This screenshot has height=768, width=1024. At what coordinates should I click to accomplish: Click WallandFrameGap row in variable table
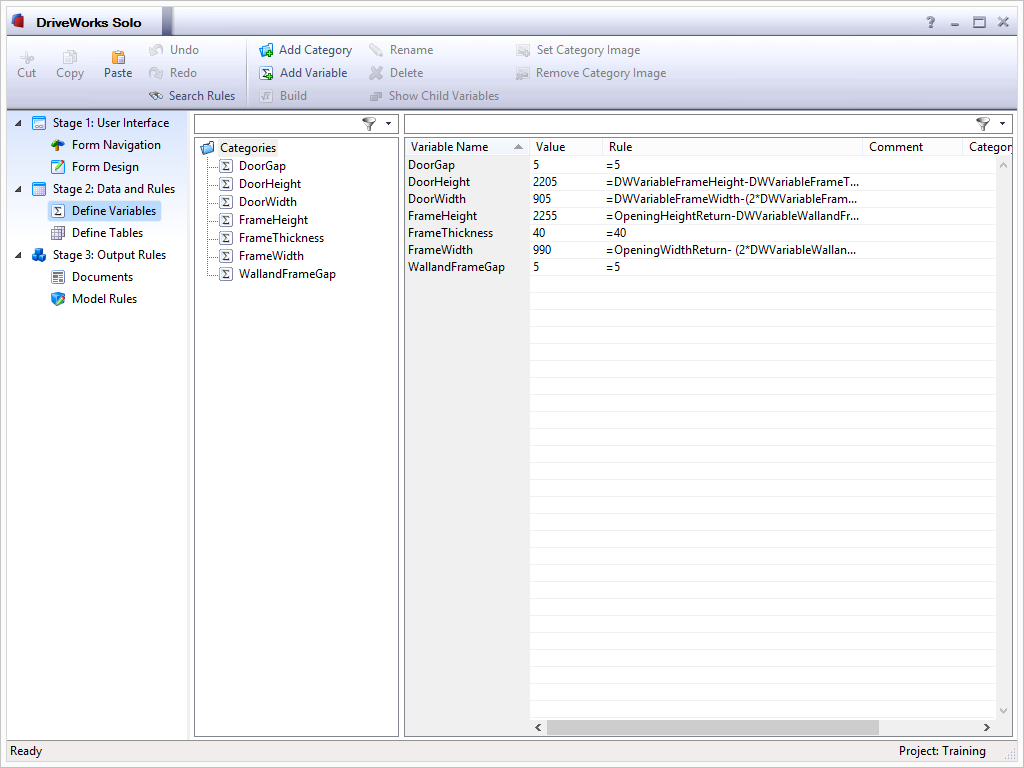point(700,267)
